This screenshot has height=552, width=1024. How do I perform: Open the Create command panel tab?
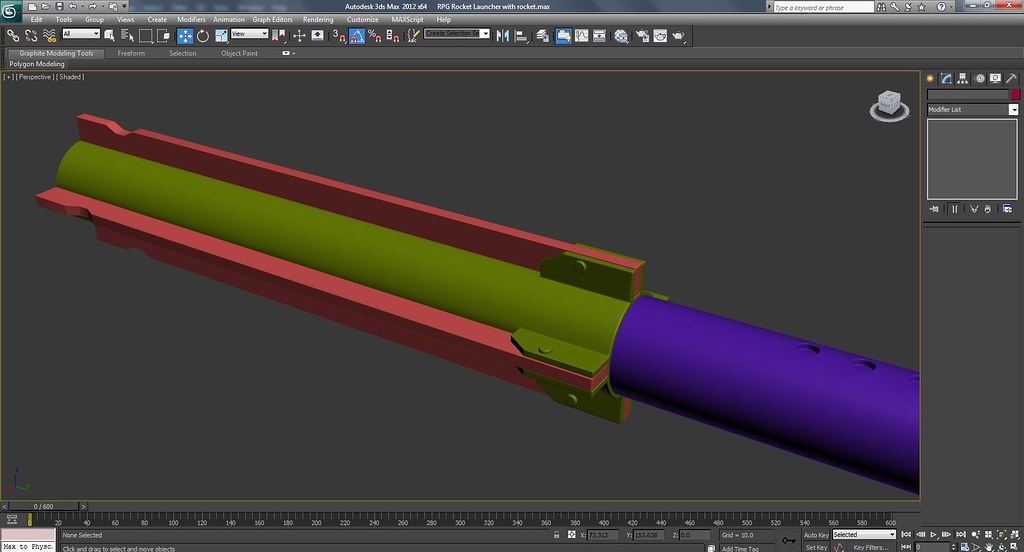(x=929, y=78)
